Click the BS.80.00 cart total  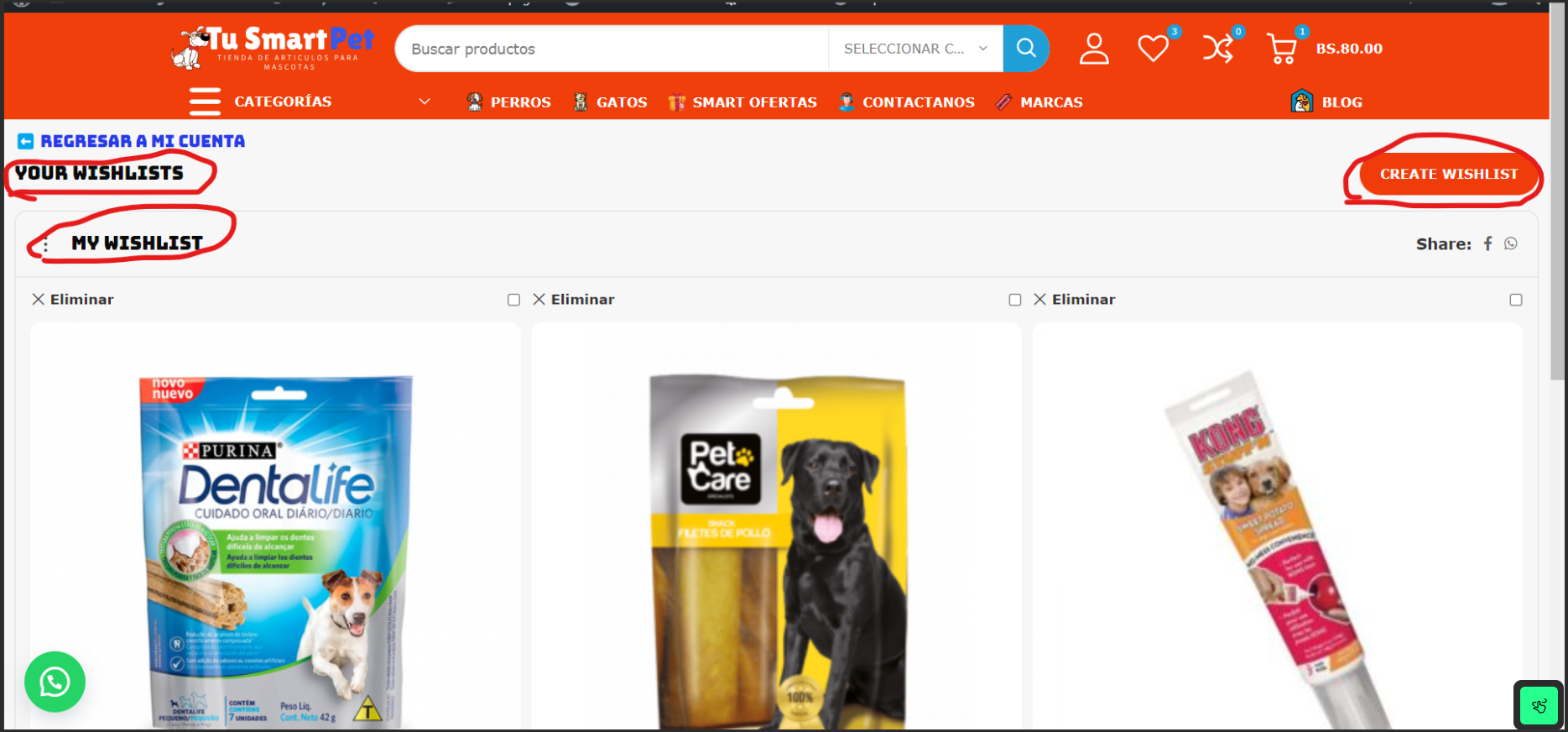(1349, 49)
